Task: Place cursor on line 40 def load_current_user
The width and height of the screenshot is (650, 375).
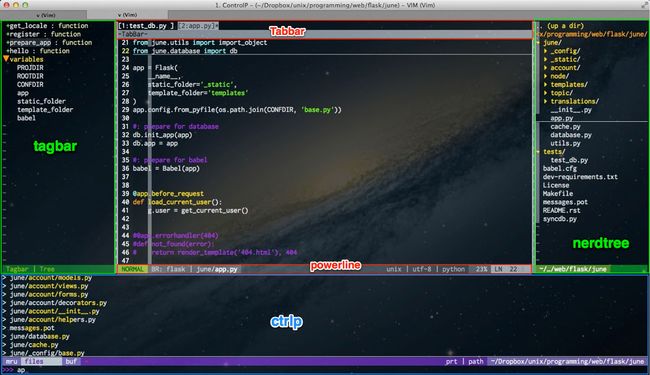Action: (177, 202)
